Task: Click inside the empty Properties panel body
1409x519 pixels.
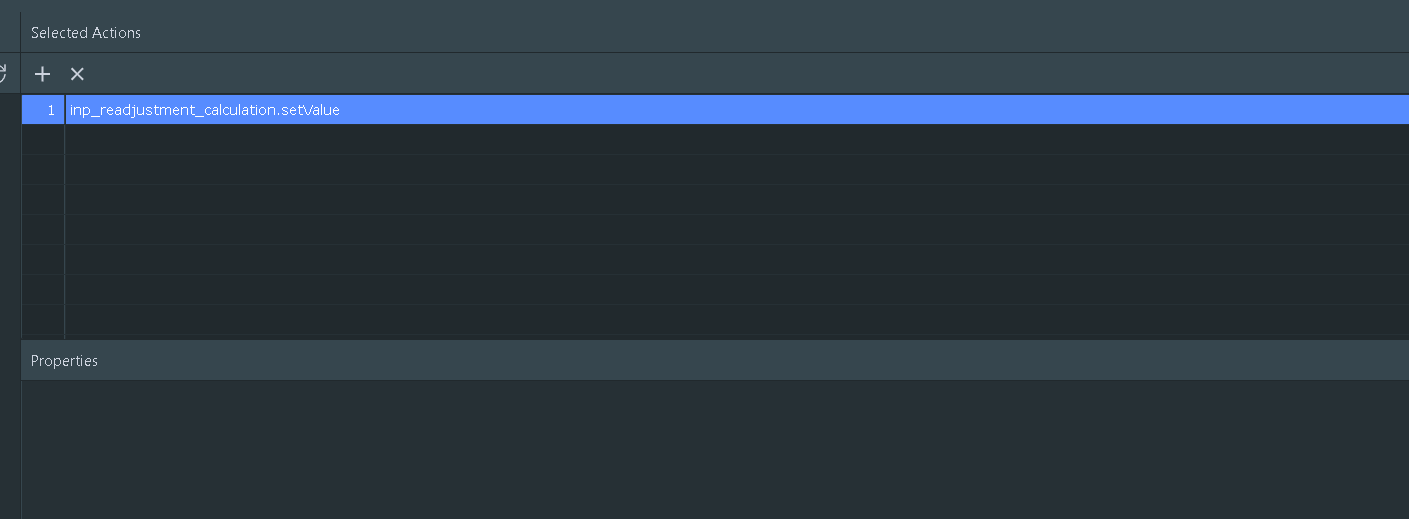Action: pos(700,450)
